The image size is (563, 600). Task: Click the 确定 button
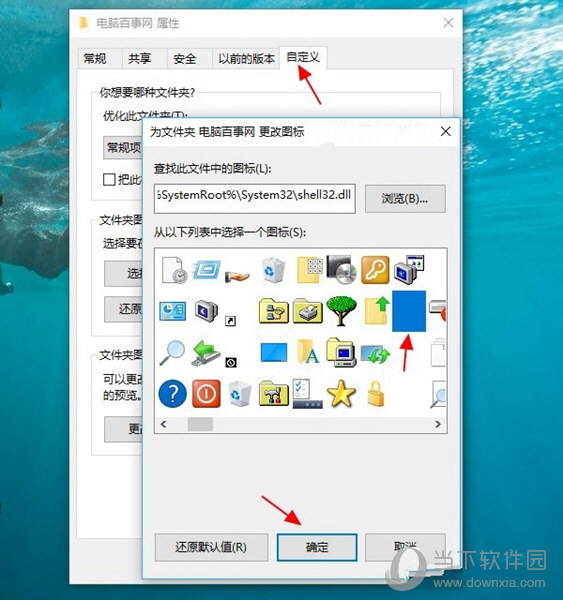coord(317,547)
